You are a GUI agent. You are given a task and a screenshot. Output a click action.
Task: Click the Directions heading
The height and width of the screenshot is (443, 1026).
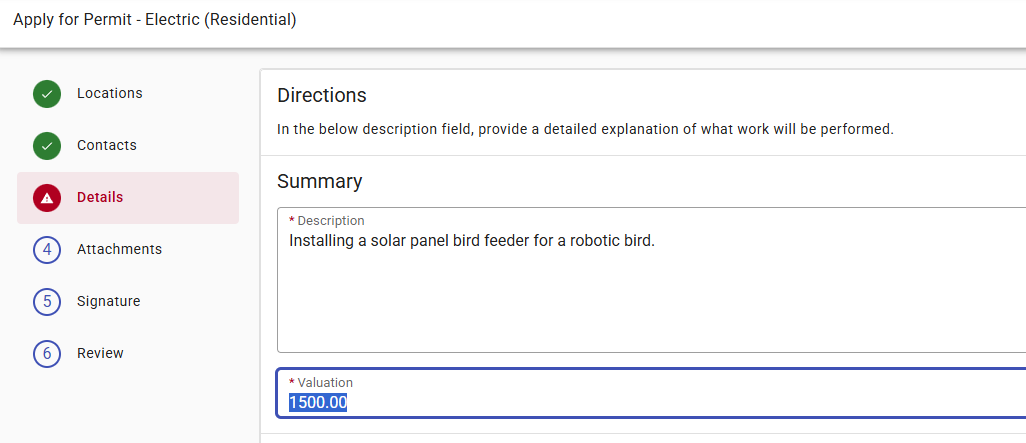(x=322, y=96)
